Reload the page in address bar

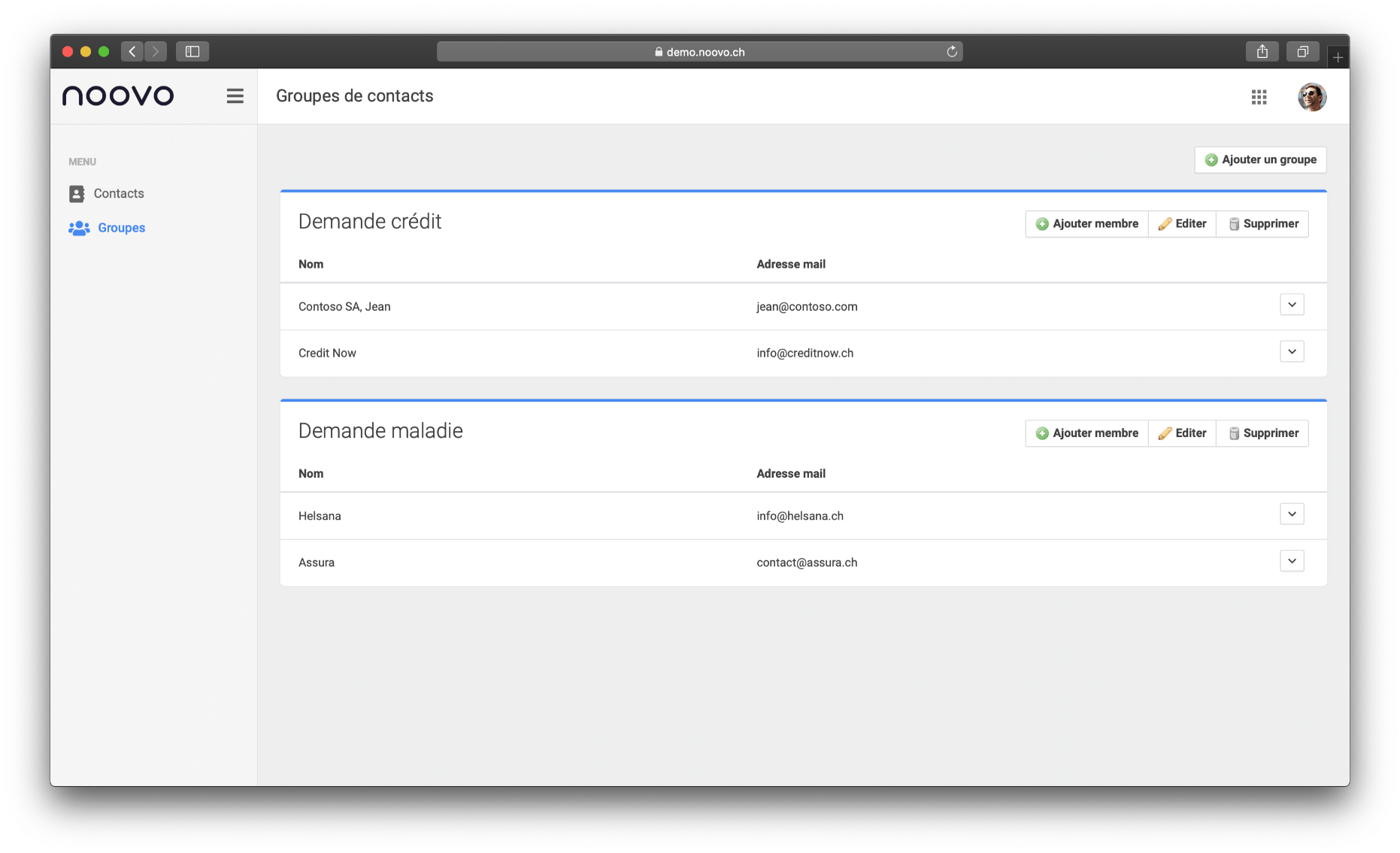coord(951,52)
